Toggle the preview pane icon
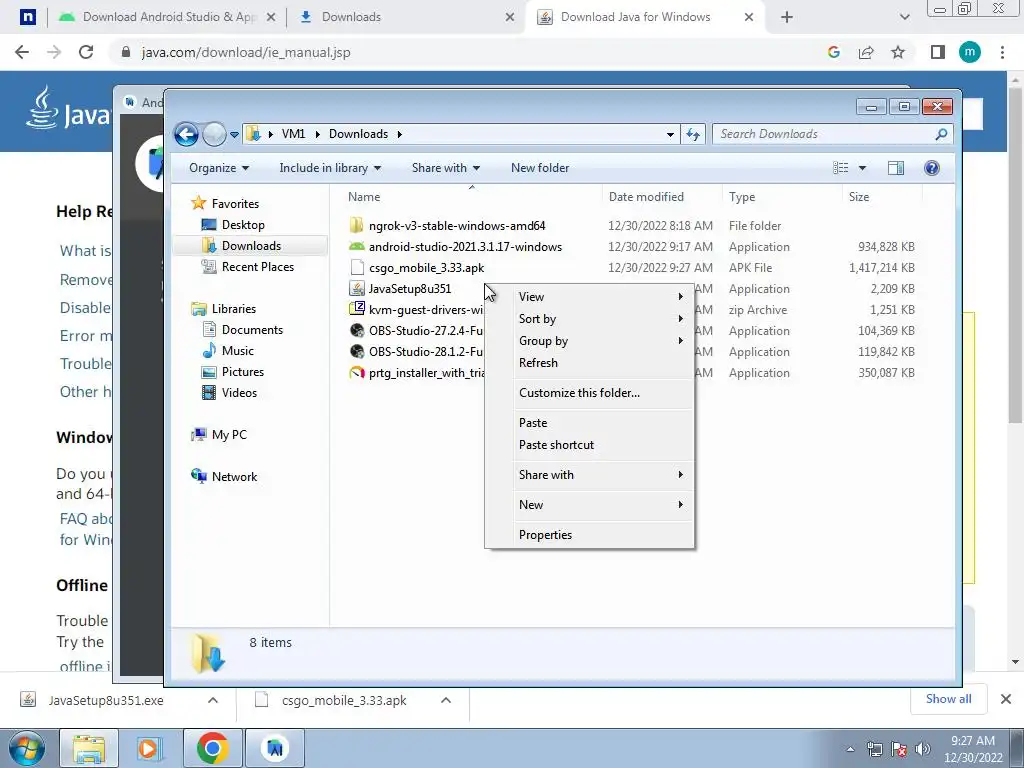The height and width of the screenshot is (768, 1024). [x=895, y=168]
